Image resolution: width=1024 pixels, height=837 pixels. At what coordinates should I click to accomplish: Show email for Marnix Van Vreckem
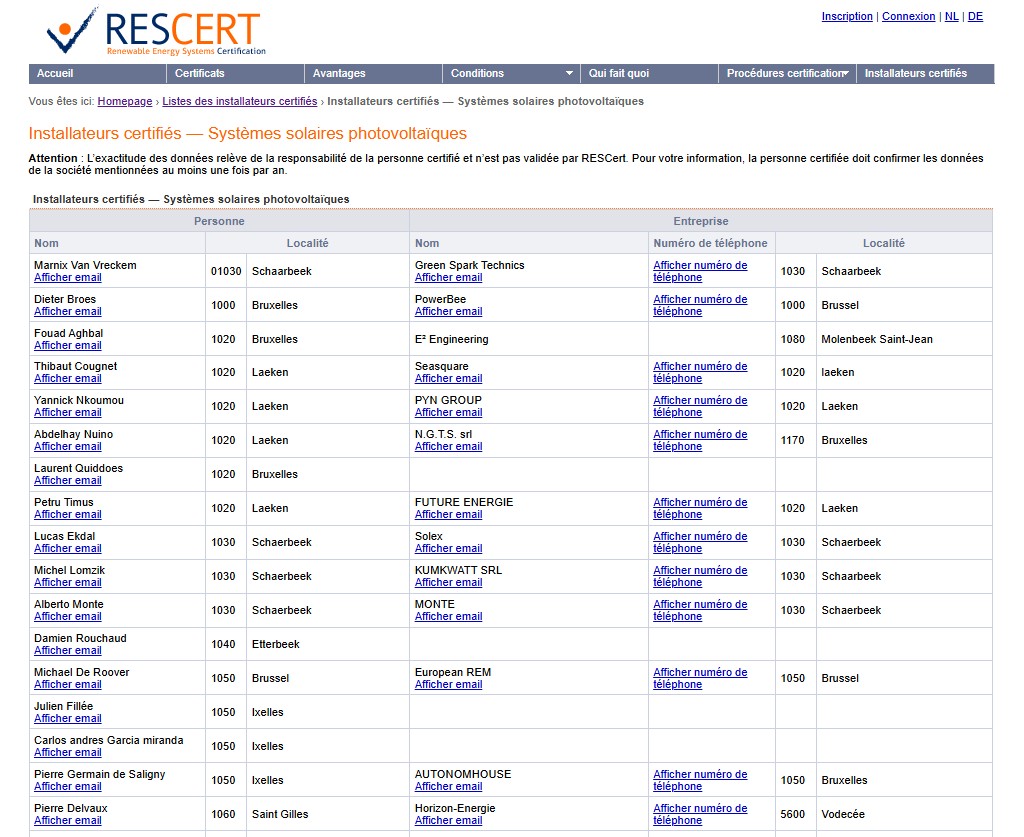pos(67,277)
